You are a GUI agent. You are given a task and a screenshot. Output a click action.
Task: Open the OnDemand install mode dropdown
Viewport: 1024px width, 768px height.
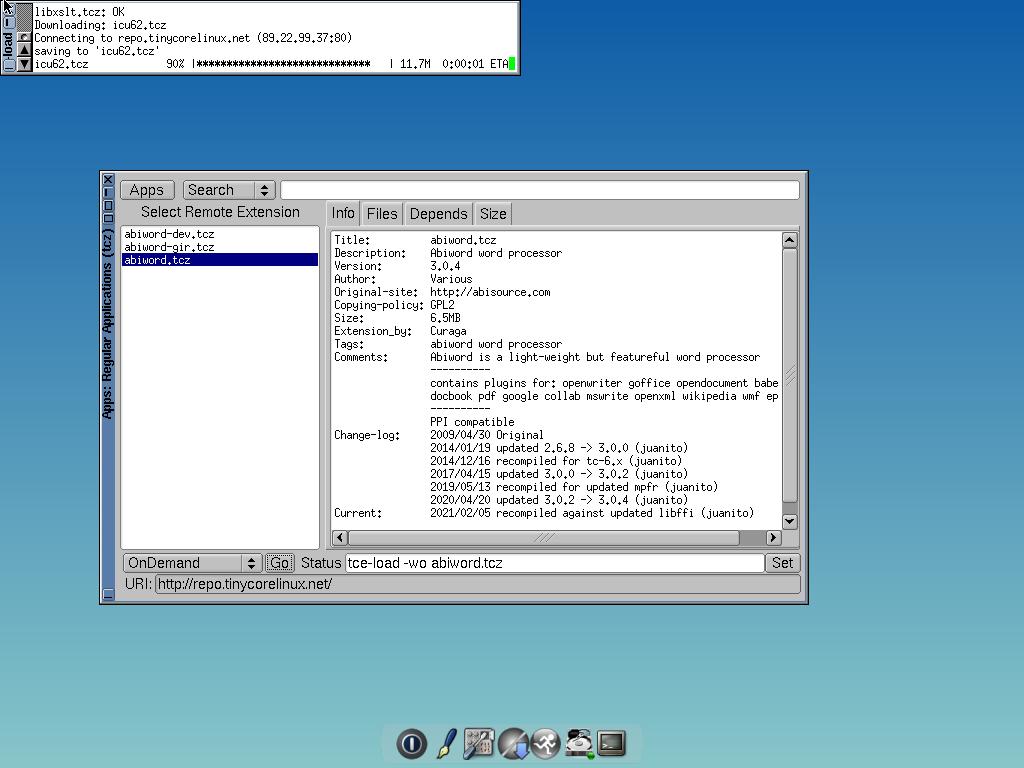point(193,563)
